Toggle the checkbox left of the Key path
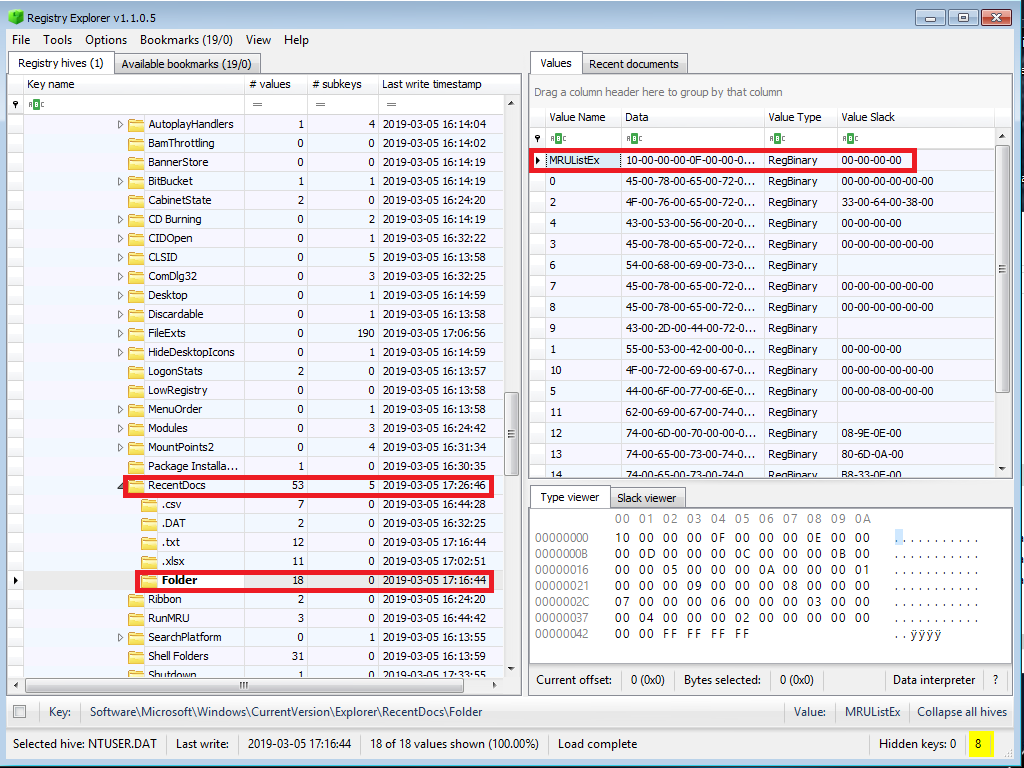The image size is (1024, 768). (x=20, y=712)
